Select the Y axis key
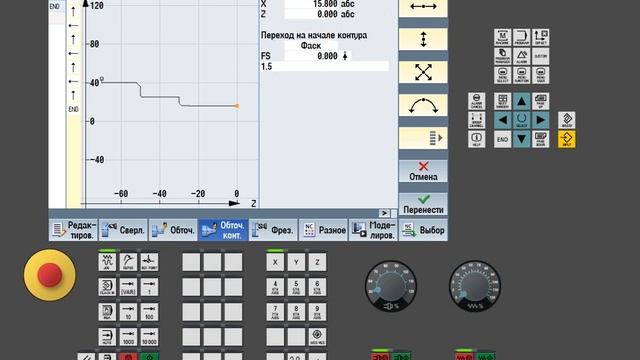This screenshot has width=640, height=360. (x=296, y=262)
